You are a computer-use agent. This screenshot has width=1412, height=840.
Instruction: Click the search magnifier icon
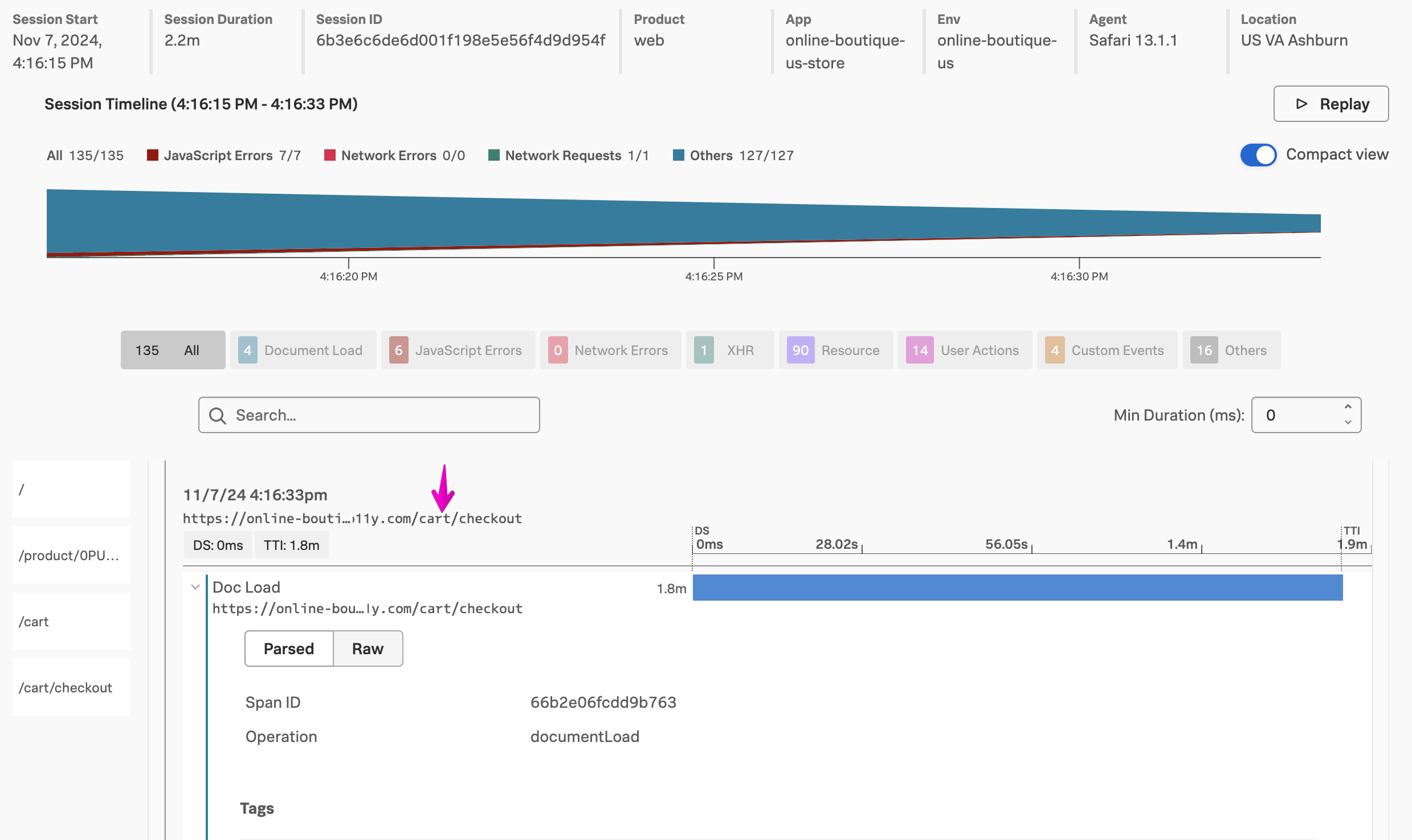[218, 415]
